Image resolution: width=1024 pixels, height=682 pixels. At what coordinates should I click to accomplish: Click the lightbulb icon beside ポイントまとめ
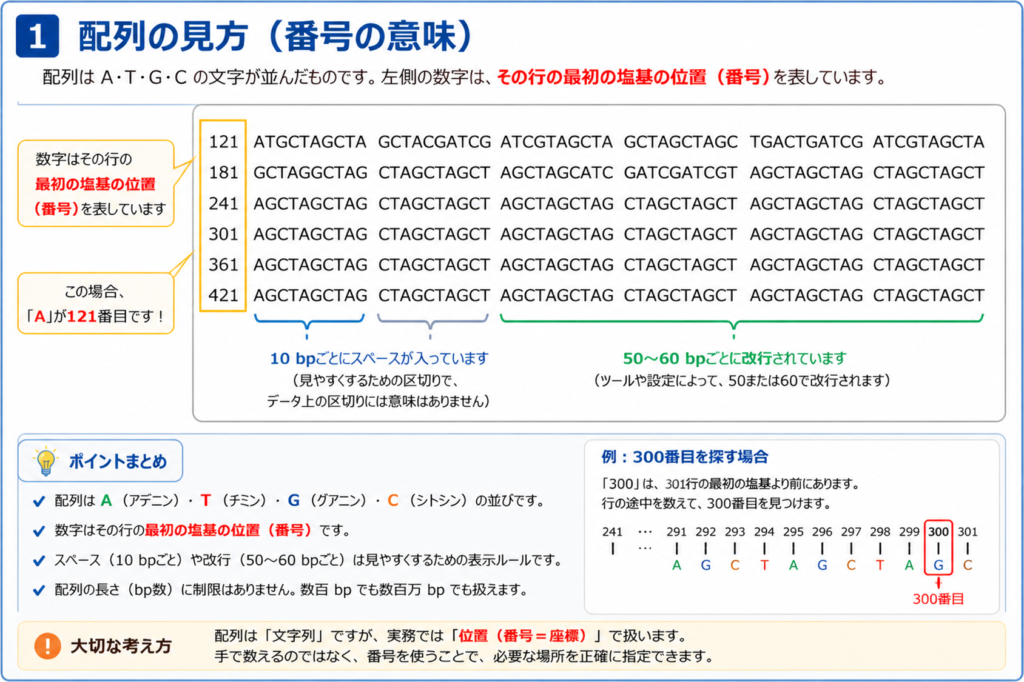(x=46, y=461)
